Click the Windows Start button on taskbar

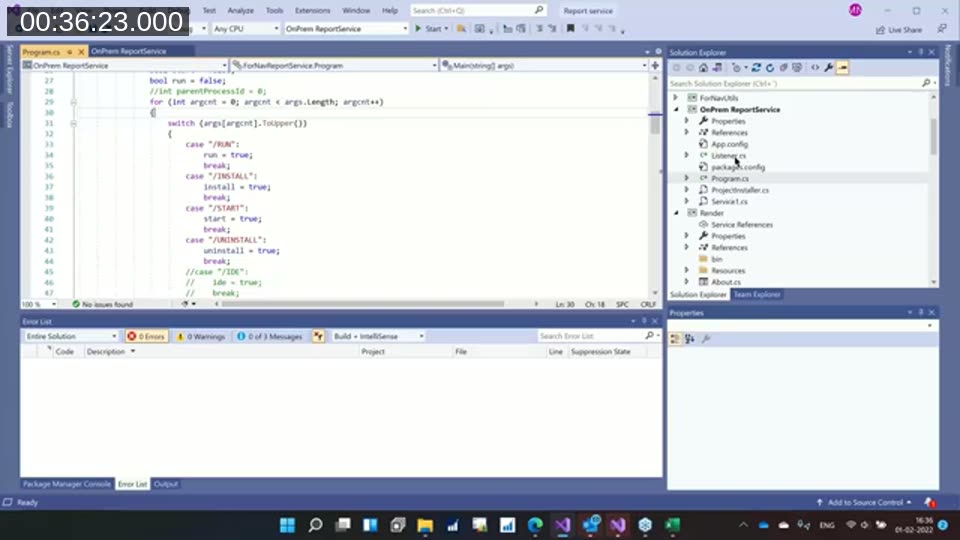point(287,525)
